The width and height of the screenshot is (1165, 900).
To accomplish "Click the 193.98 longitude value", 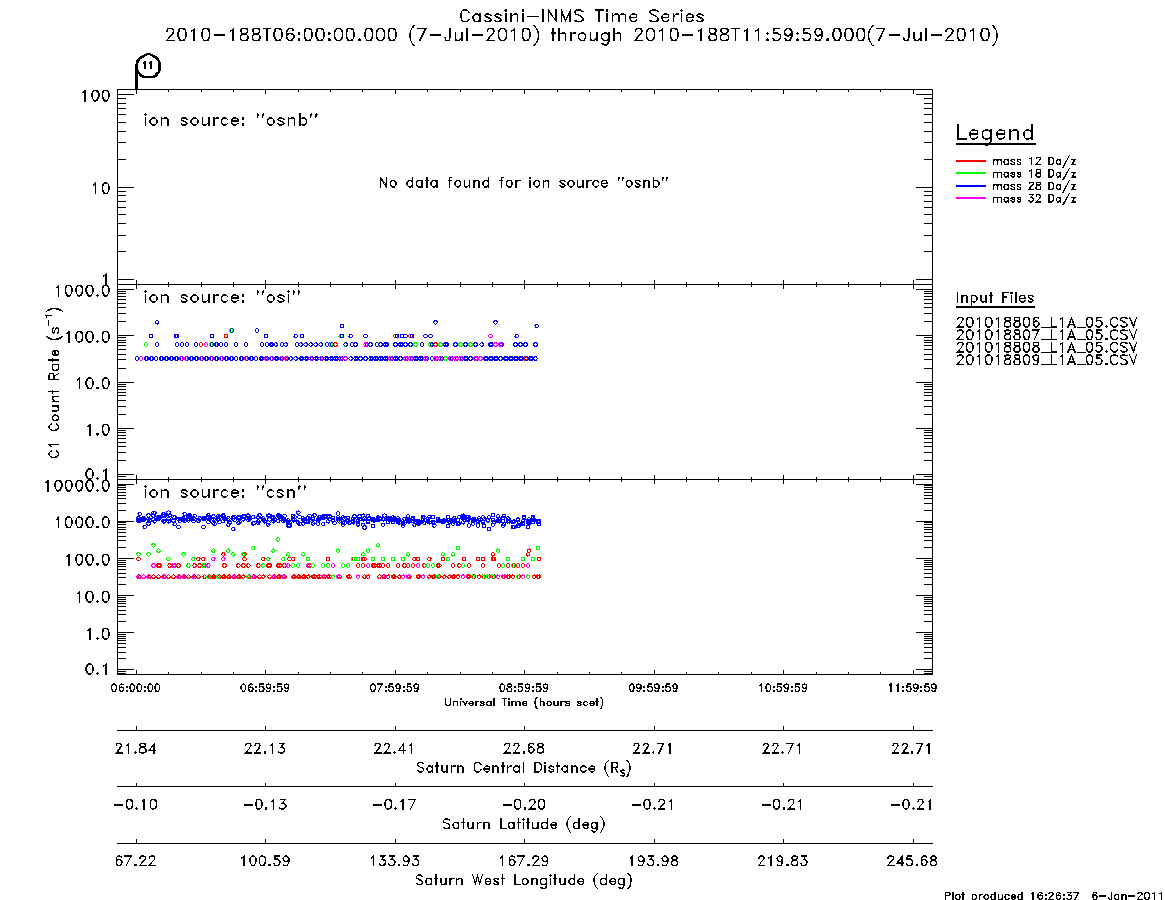I will point(653,861).
